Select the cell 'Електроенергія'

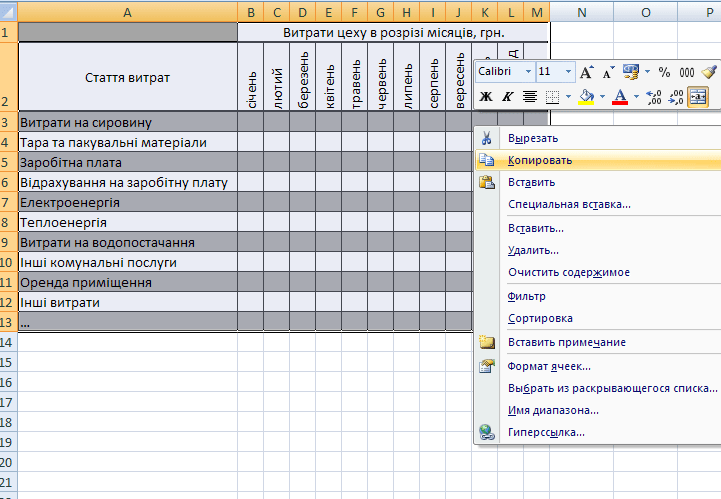(x=127, y=202)
